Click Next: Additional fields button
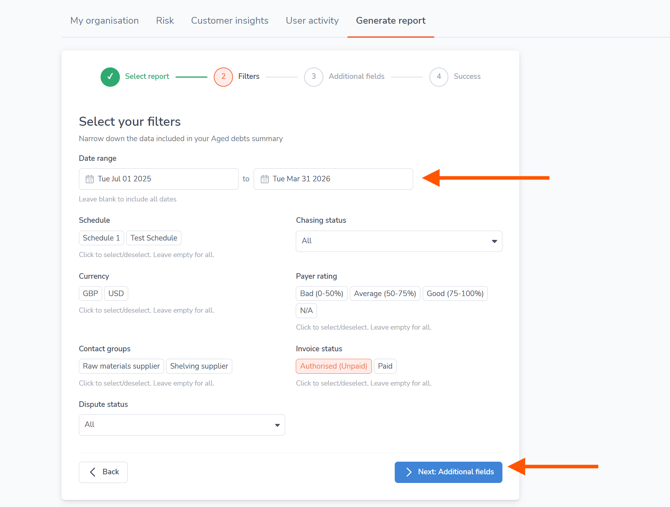670x507 pixels. [x=448, y=472]
